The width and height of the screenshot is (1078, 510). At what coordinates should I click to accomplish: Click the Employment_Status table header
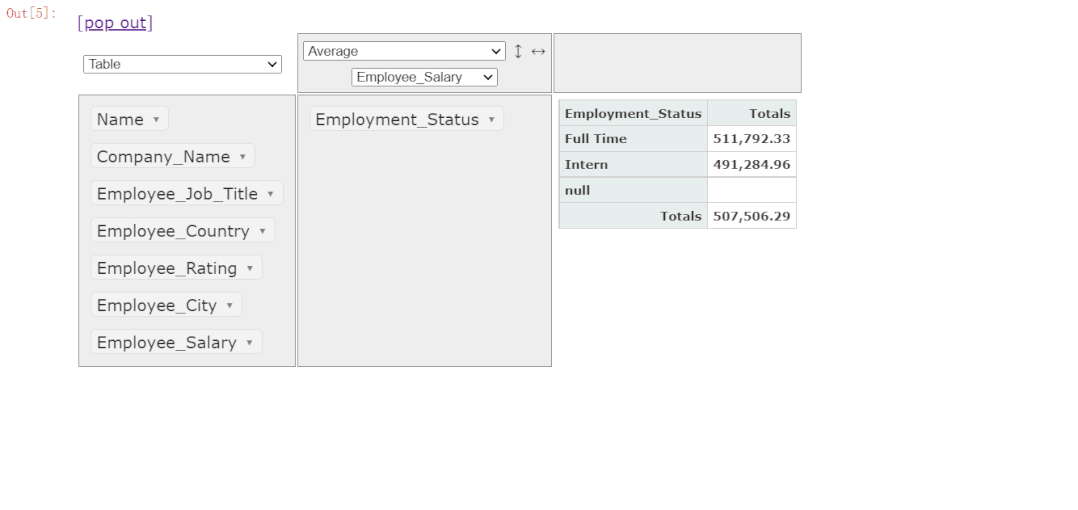coord(633,113)
